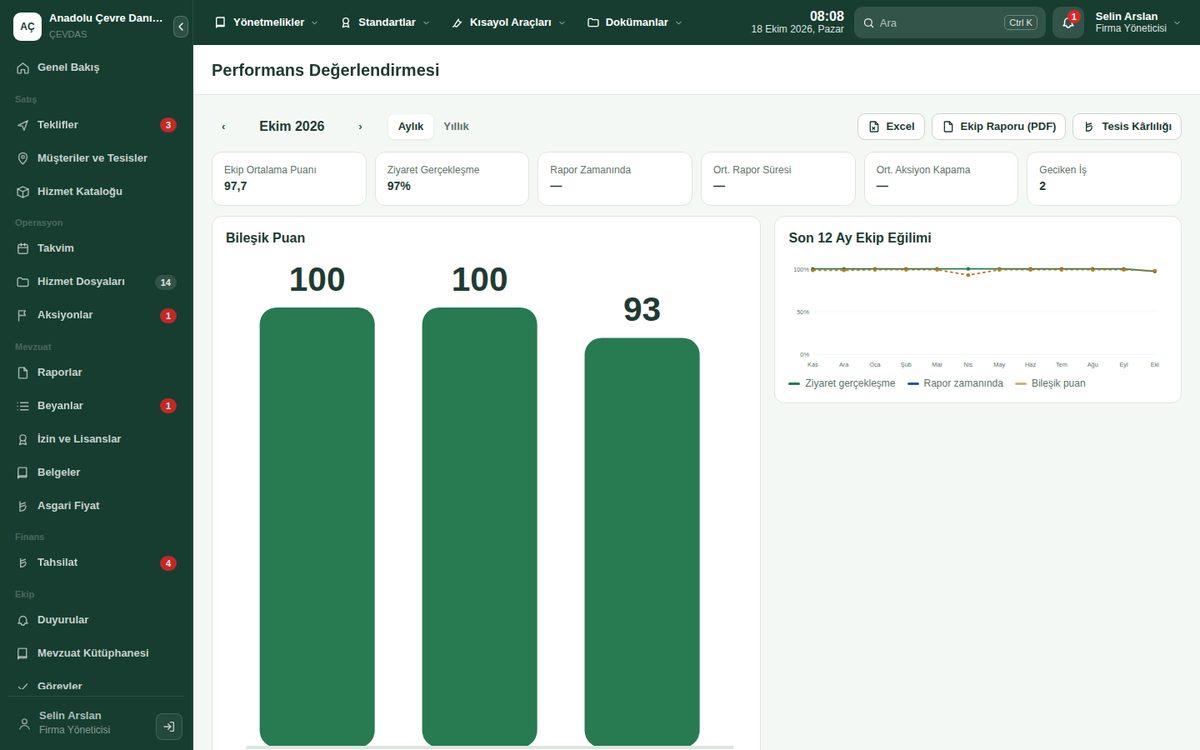
Task: Toggle Rapor zamanında legend series
Action: coord(955,383)
